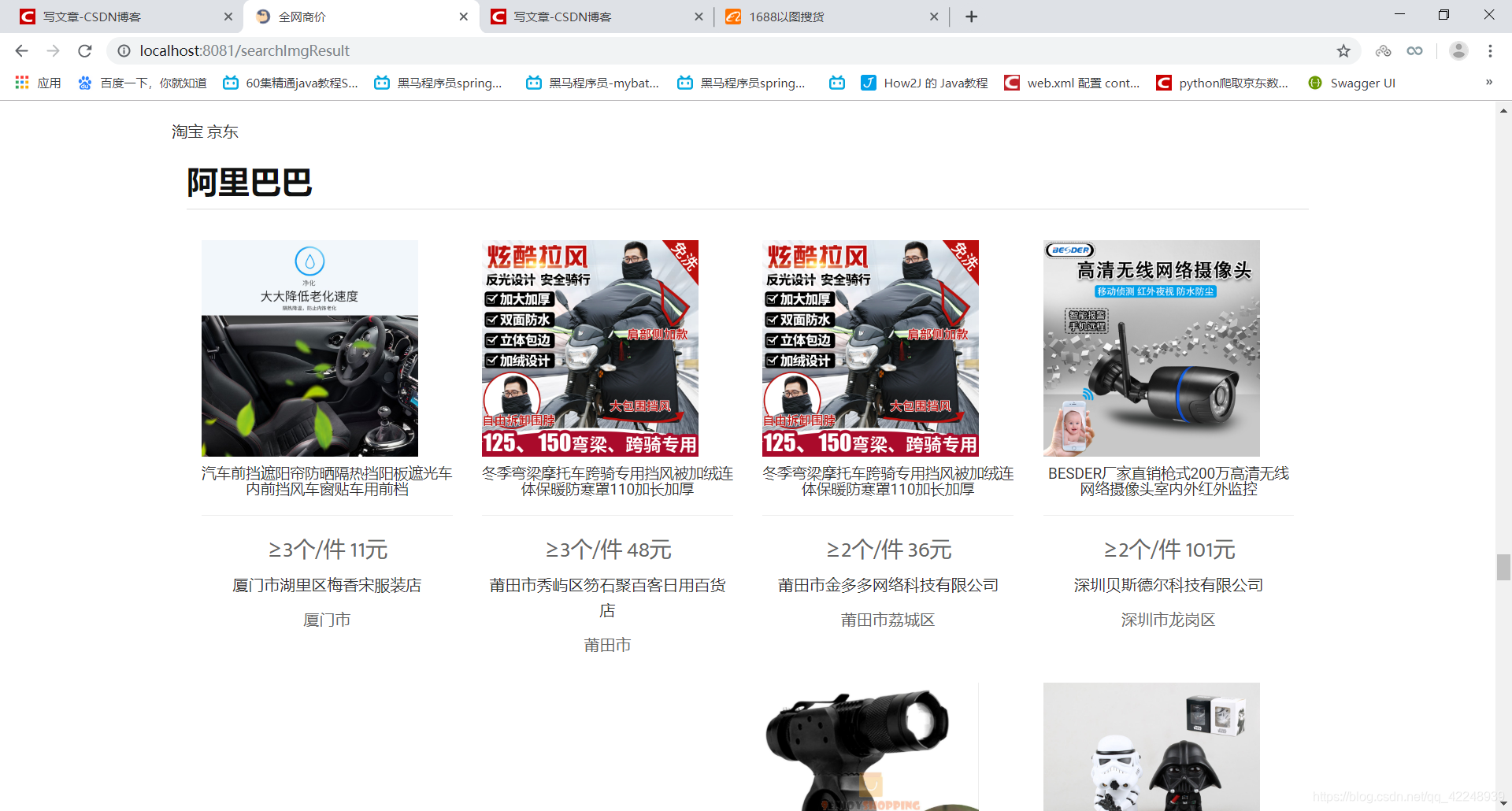Click the location 深圳市龙岗区

tap(1169, 620)
